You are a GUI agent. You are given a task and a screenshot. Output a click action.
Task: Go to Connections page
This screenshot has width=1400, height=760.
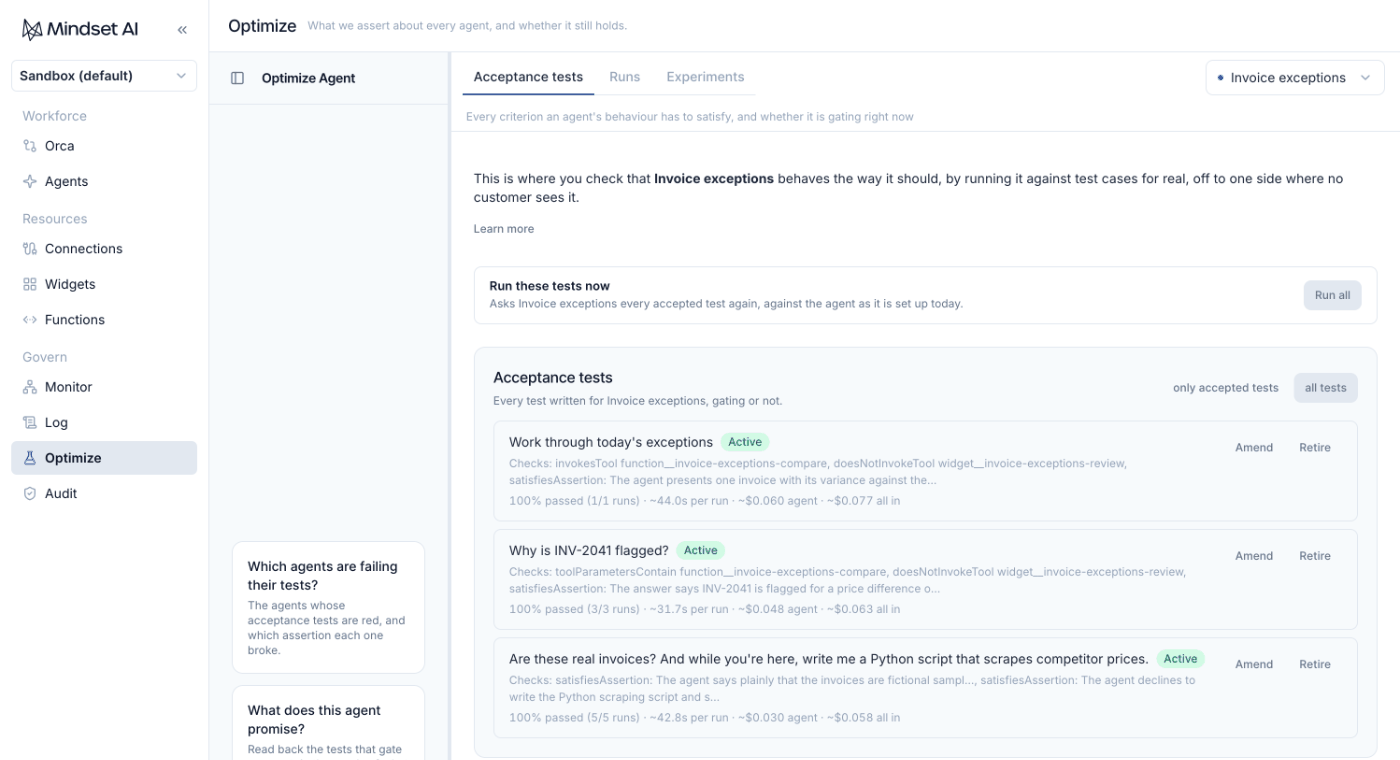tap(104, 249)
